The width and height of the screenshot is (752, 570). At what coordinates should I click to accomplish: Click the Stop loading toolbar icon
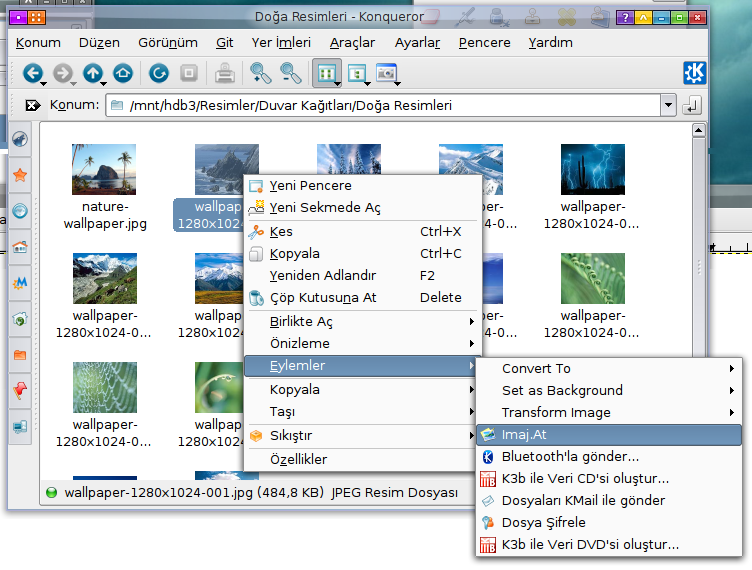click(189, 73)
